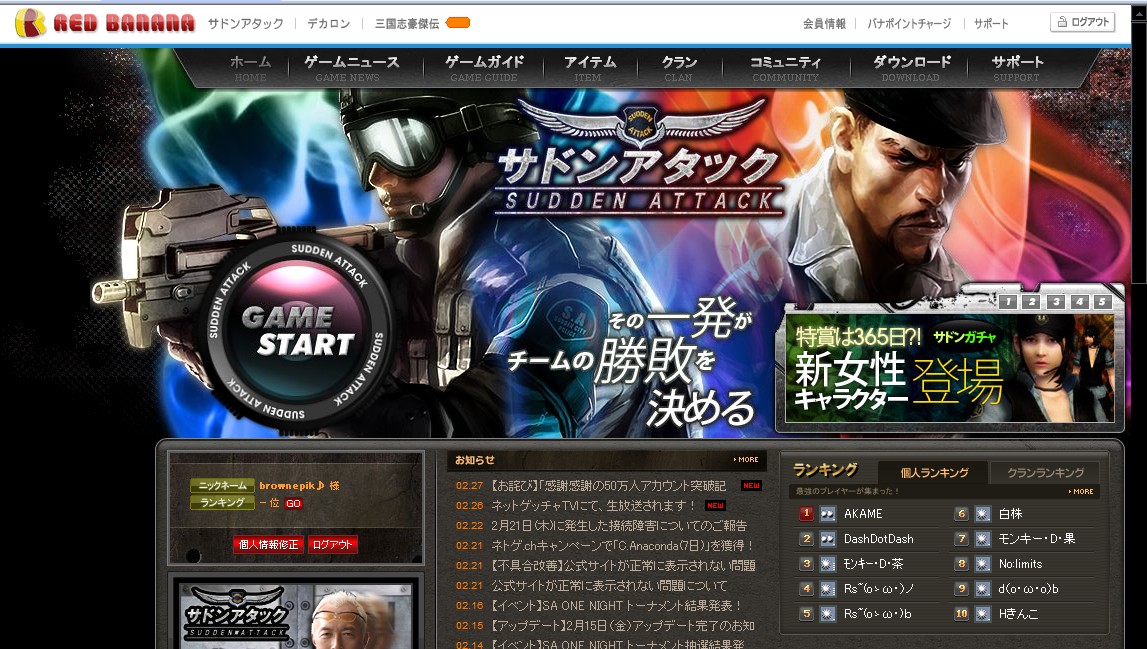
Task: Open the ダウンロード DOWNLOAD menu
Action: coord(911,69)
